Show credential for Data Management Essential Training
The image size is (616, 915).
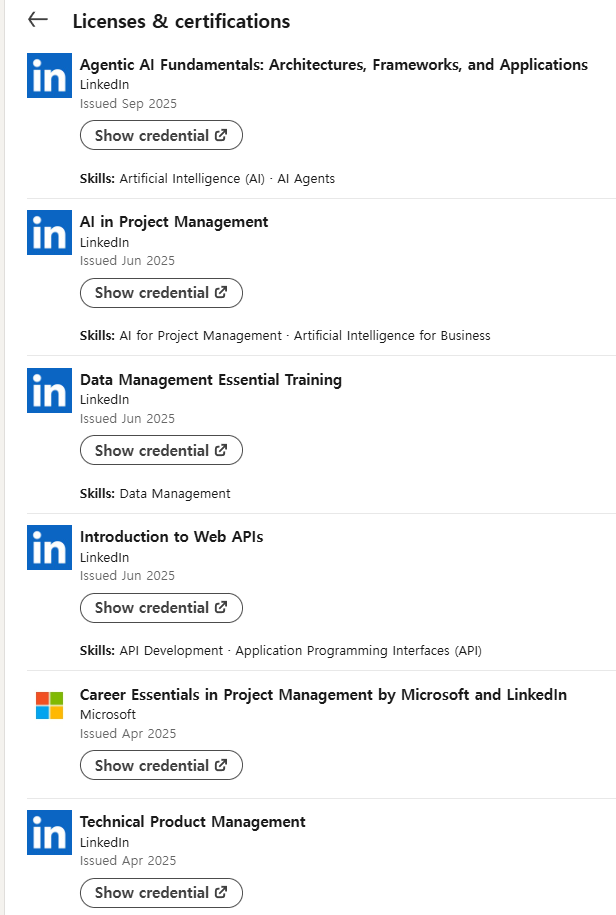click(x=161, y=451)
